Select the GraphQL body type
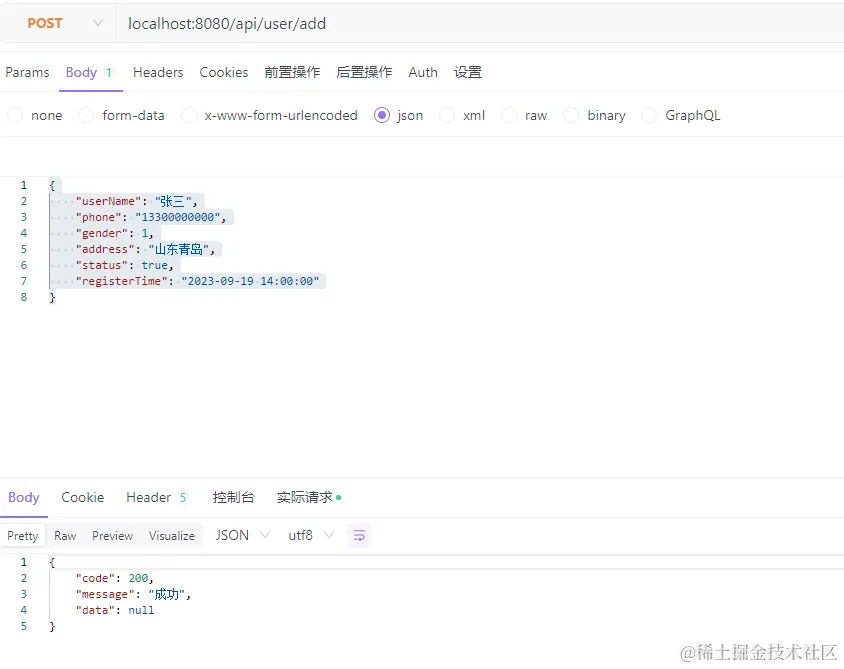 680,115
